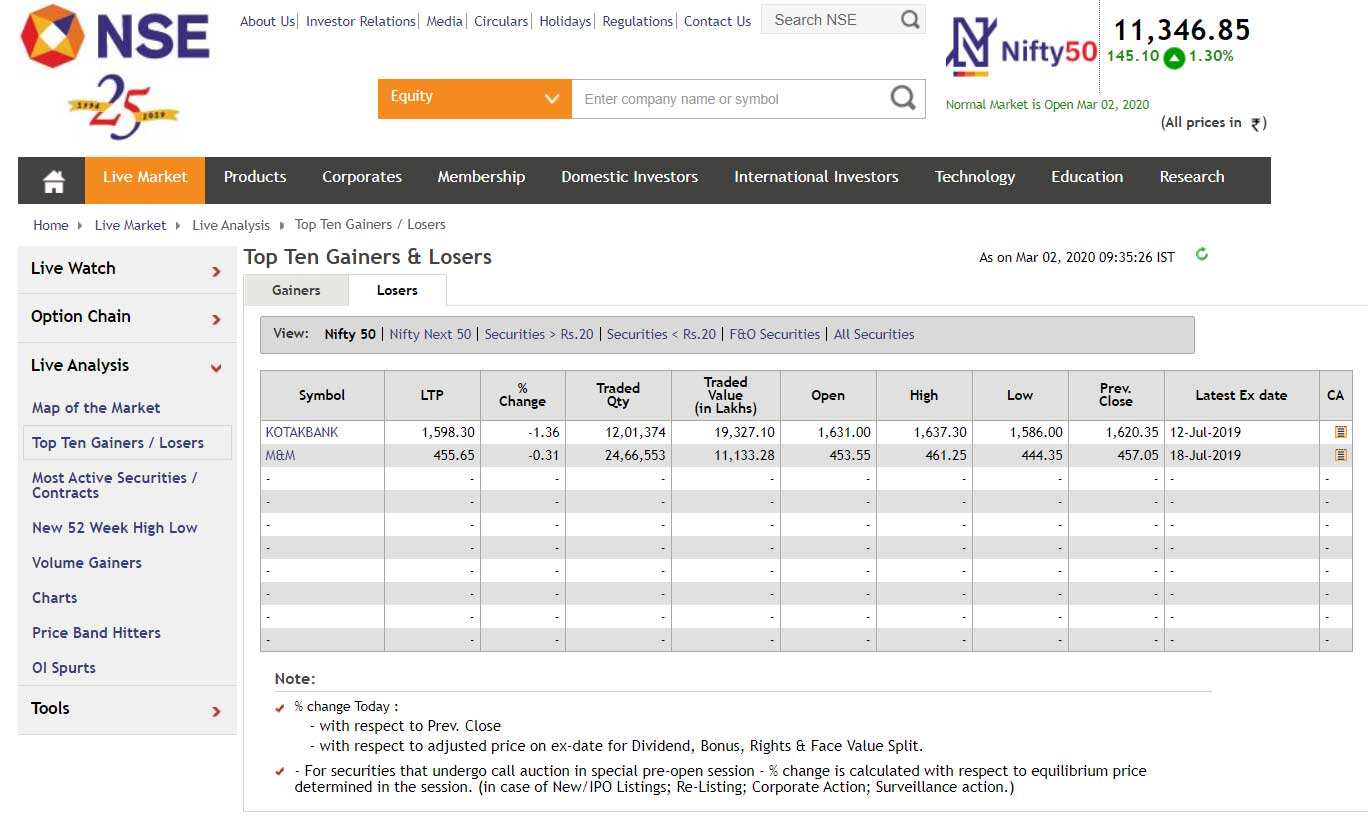This screenshot has height=817, width=1368.
Task: Open Most Active Securities / Contracts
Action: 114,485
